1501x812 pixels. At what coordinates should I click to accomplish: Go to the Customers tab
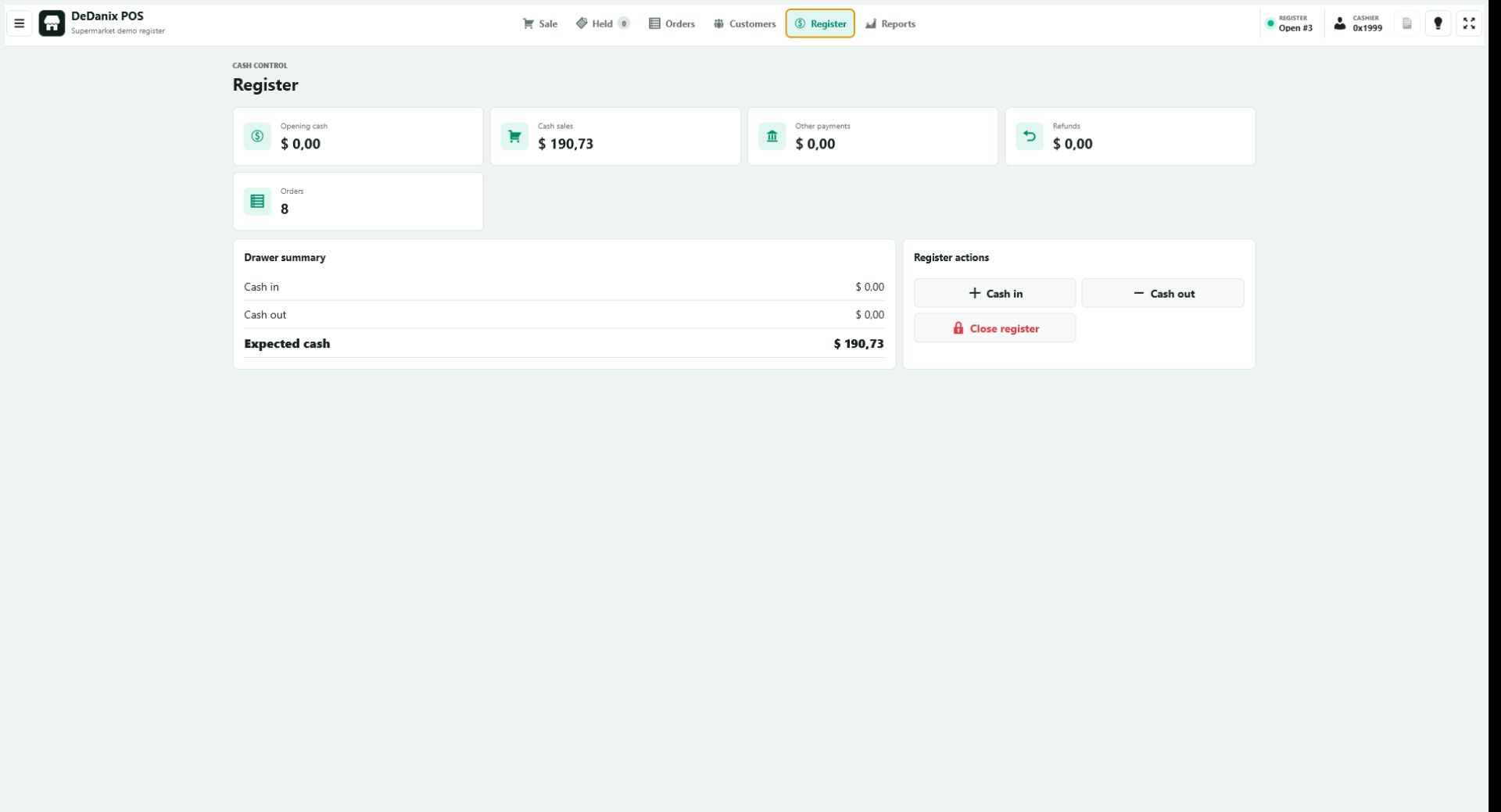pos(744,23)
